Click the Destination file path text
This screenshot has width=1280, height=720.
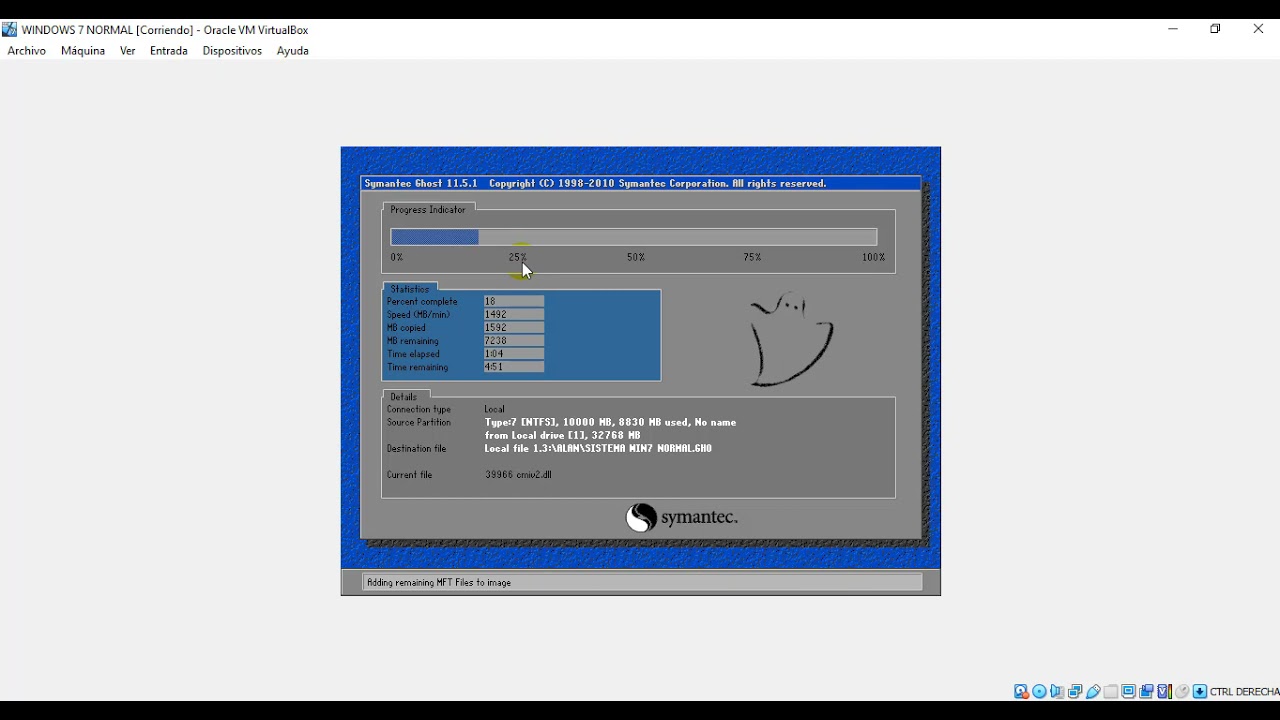(x=599, y=449)
